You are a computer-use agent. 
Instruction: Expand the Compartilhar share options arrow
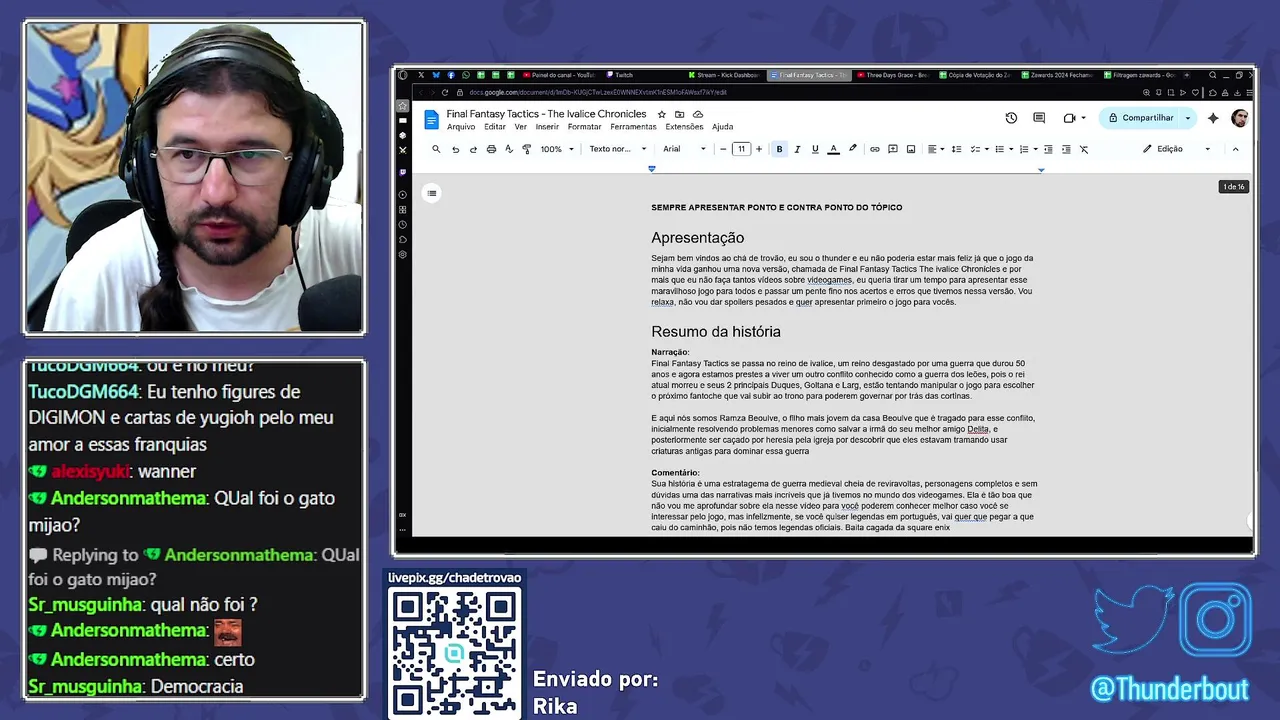point(1188,118)
